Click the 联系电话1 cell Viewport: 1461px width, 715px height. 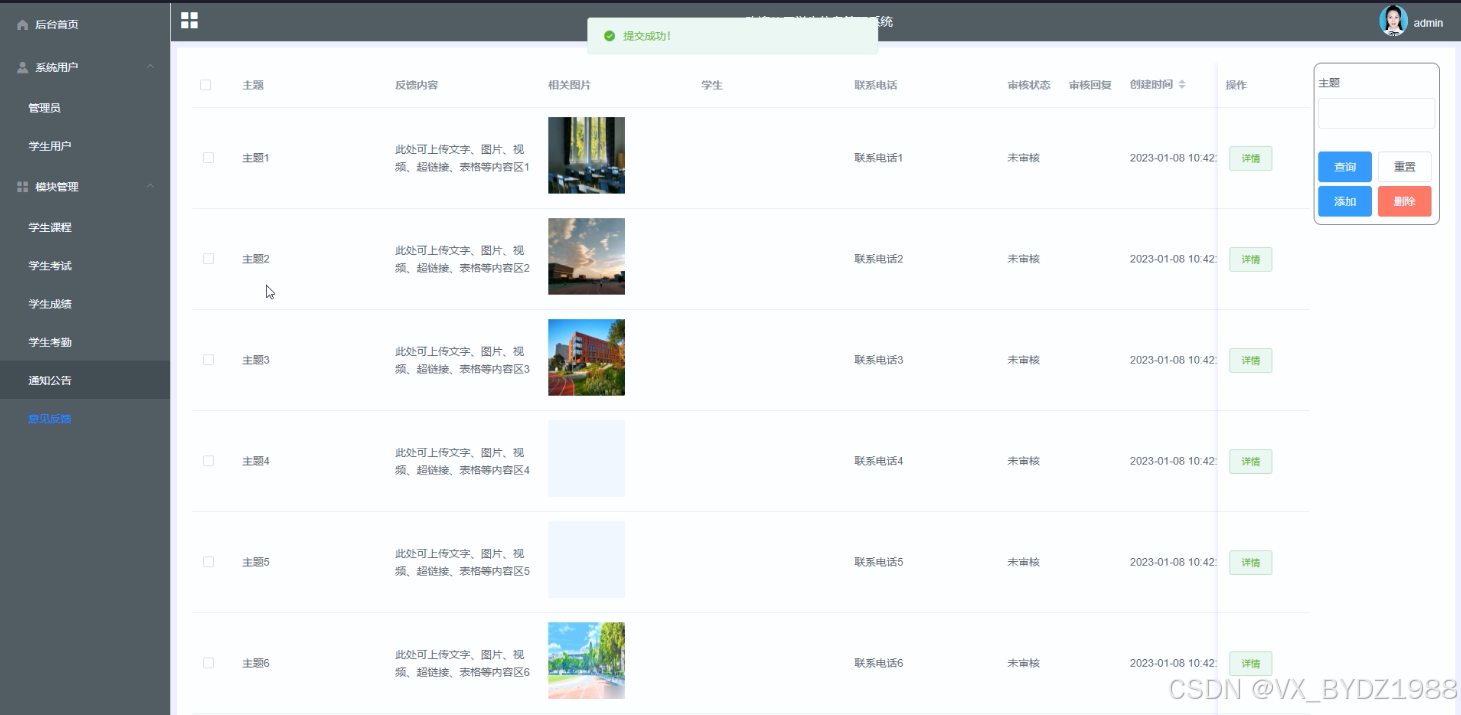click(878, 158)
